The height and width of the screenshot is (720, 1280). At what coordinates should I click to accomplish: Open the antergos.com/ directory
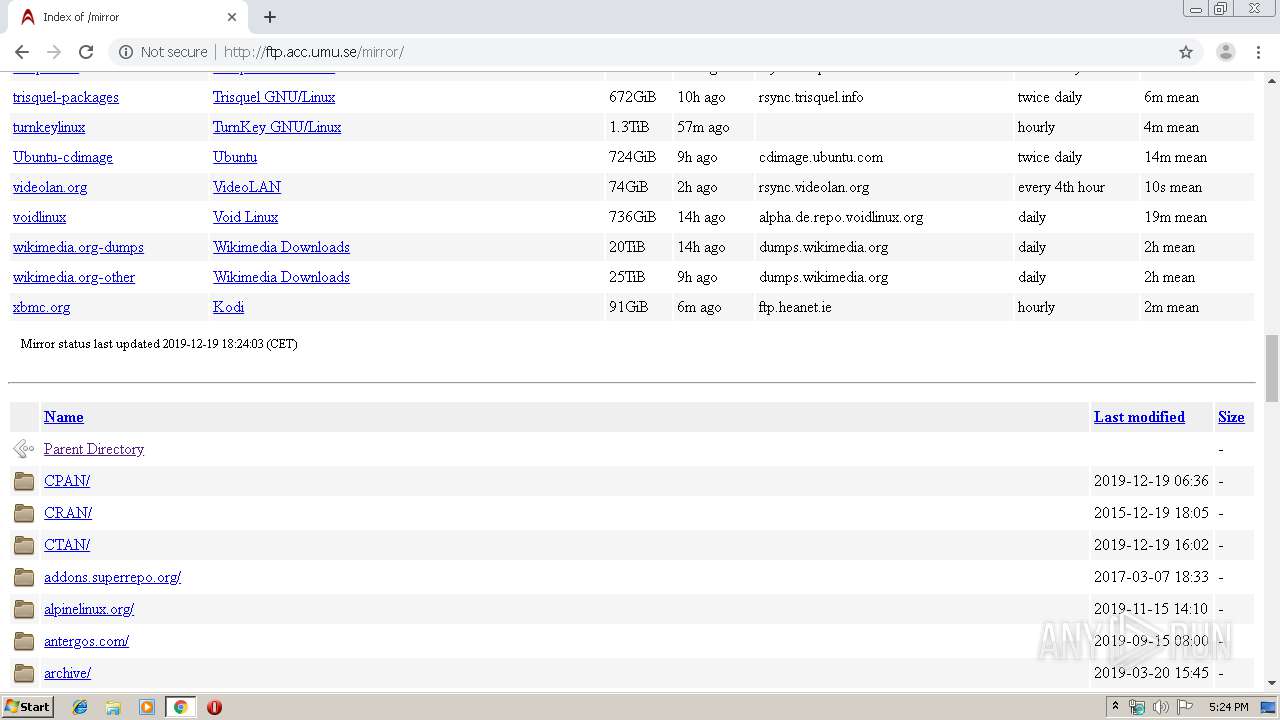click(x=86, y=641)
